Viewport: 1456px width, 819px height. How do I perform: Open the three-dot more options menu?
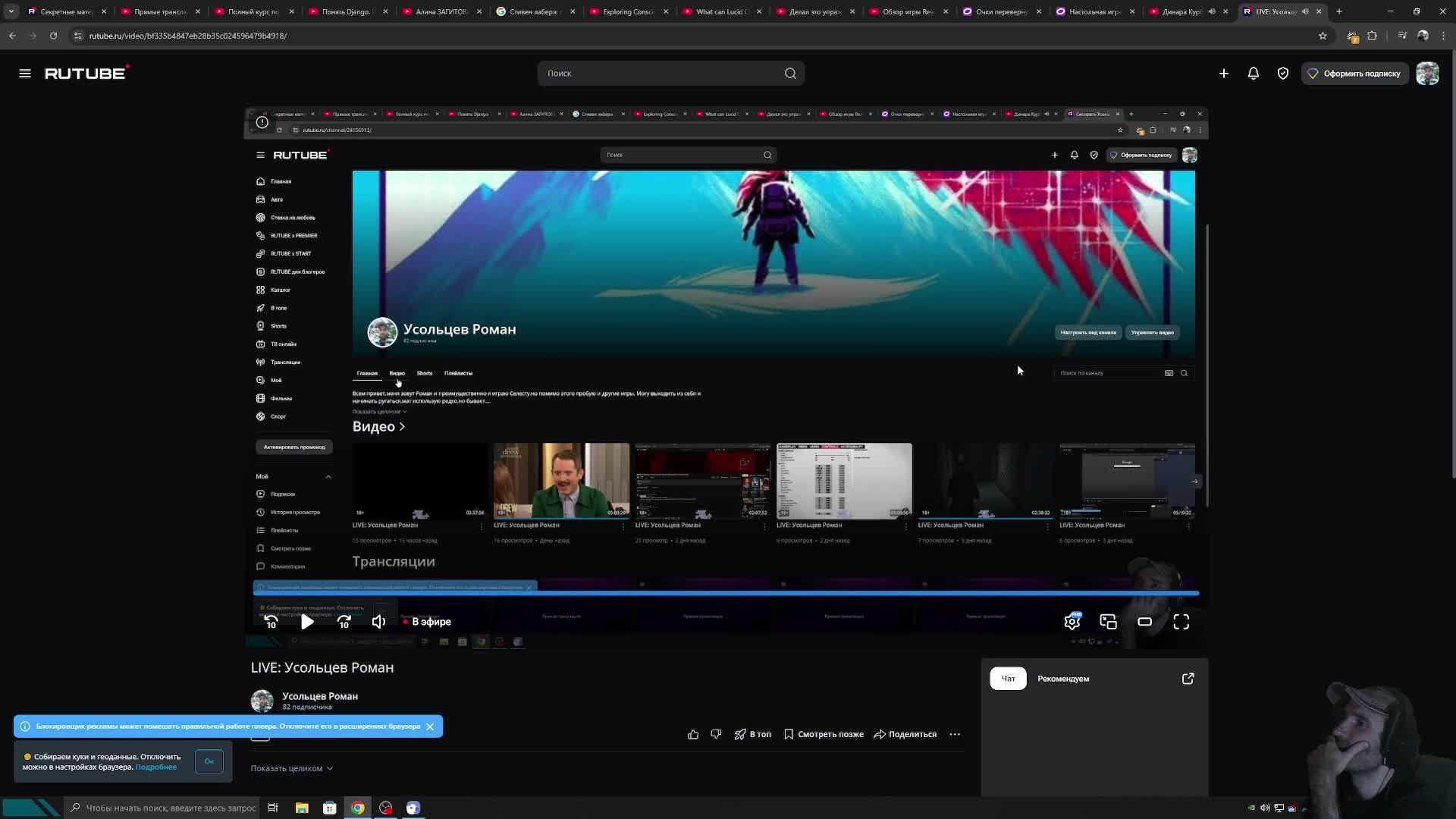click(955, 734)
